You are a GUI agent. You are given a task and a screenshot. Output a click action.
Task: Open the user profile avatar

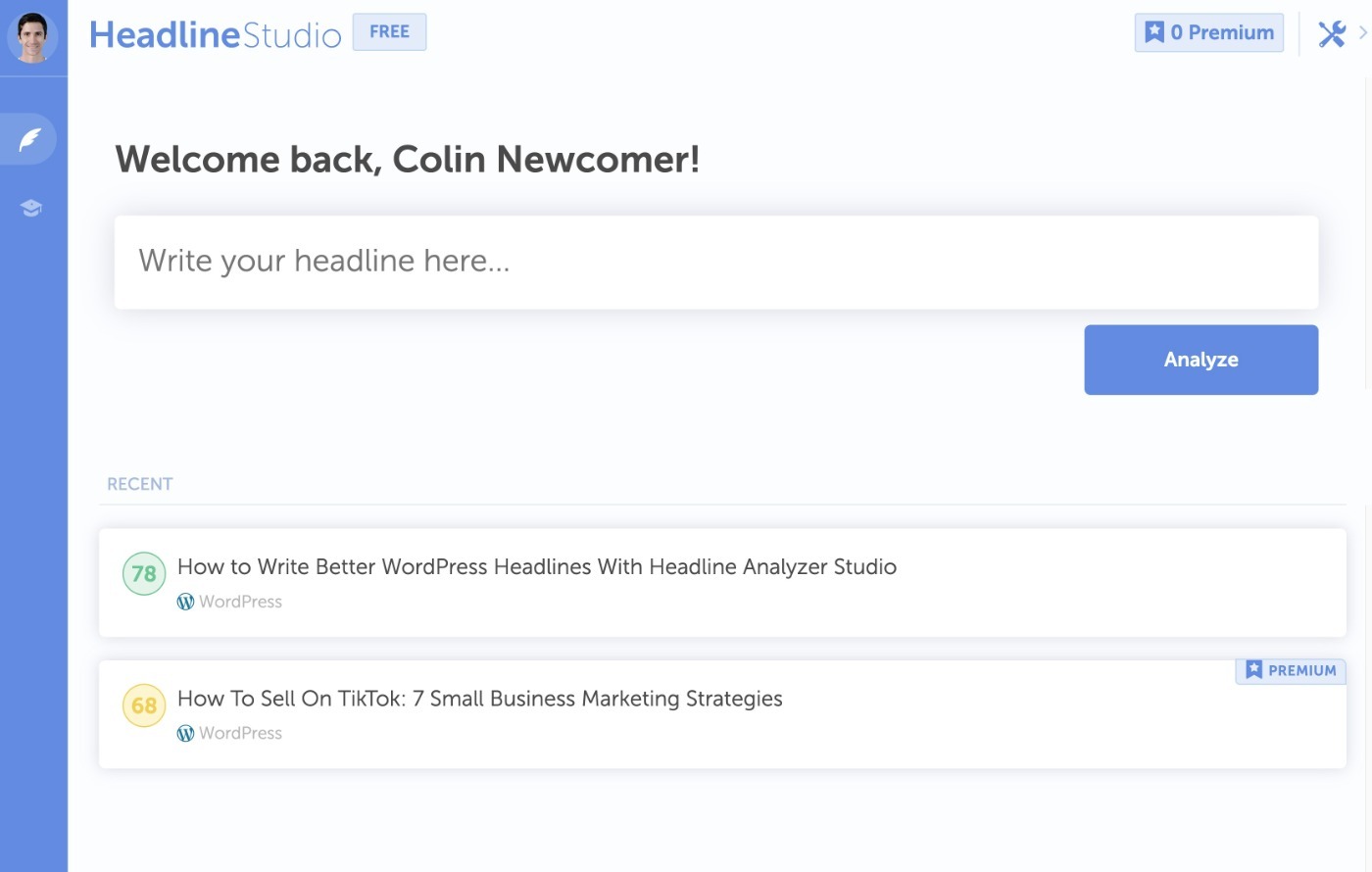[32, 37]
